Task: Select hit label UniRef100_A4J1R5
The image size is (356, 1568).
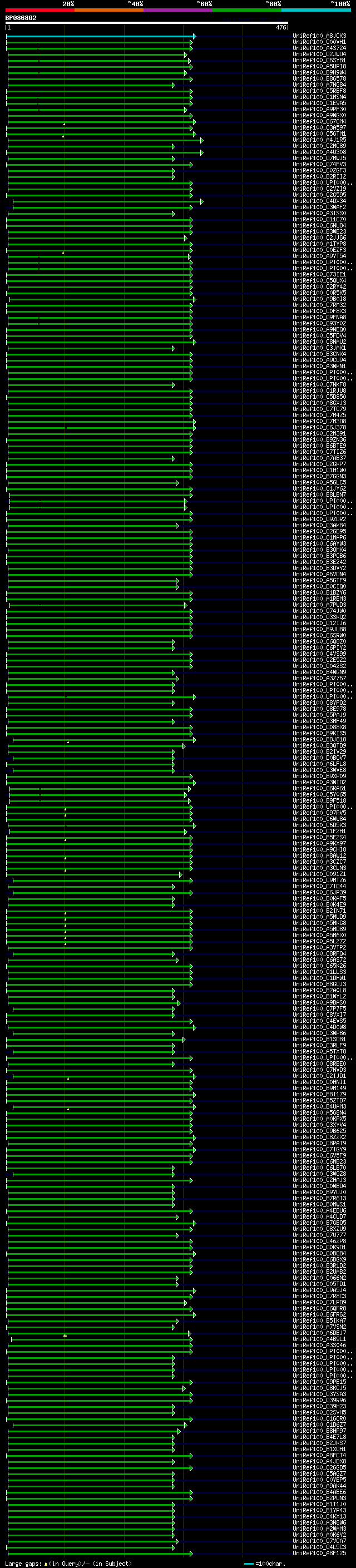Action: point(319,140)
